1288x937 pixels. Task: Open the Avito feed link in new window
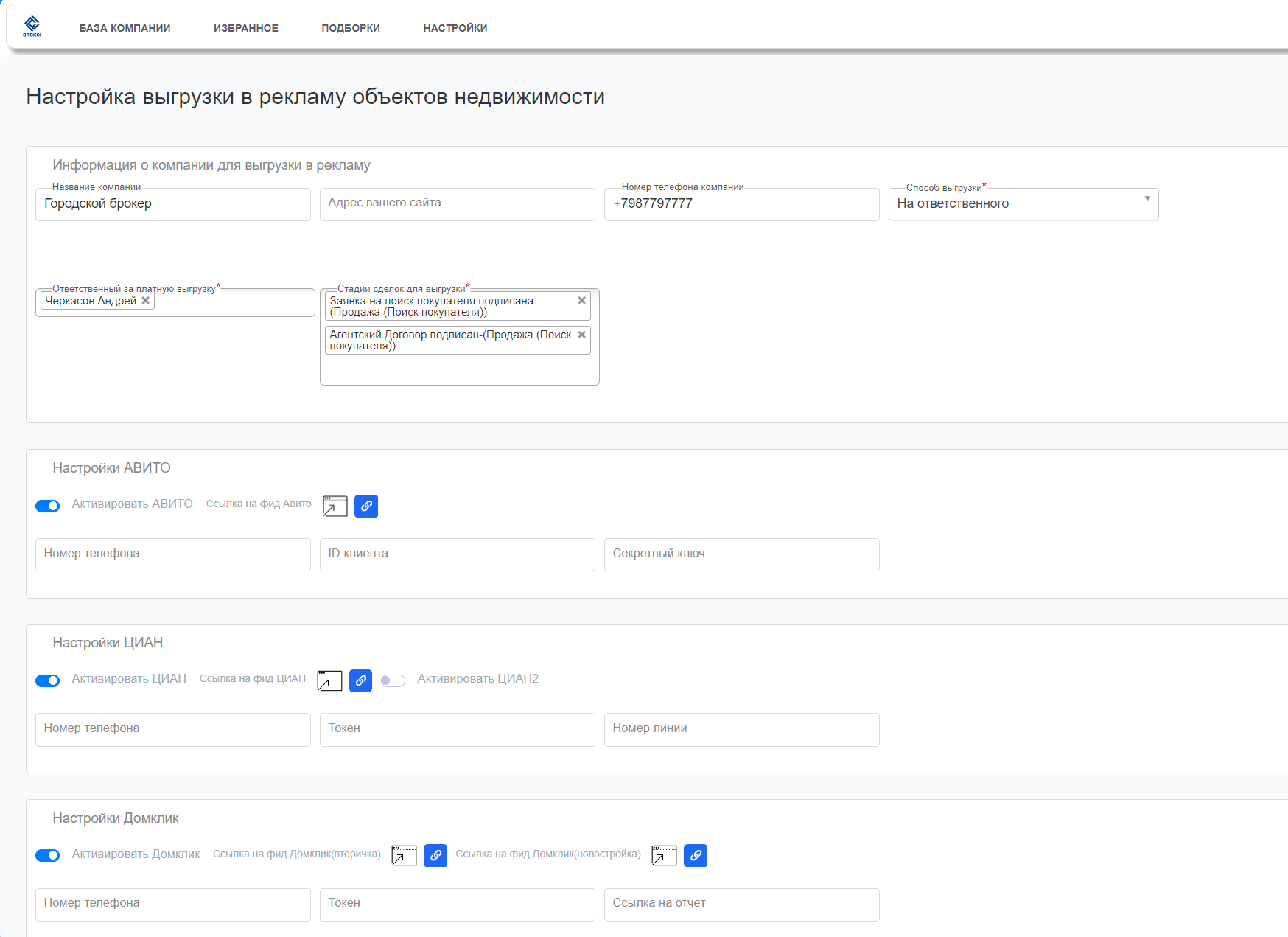[335, 506]
